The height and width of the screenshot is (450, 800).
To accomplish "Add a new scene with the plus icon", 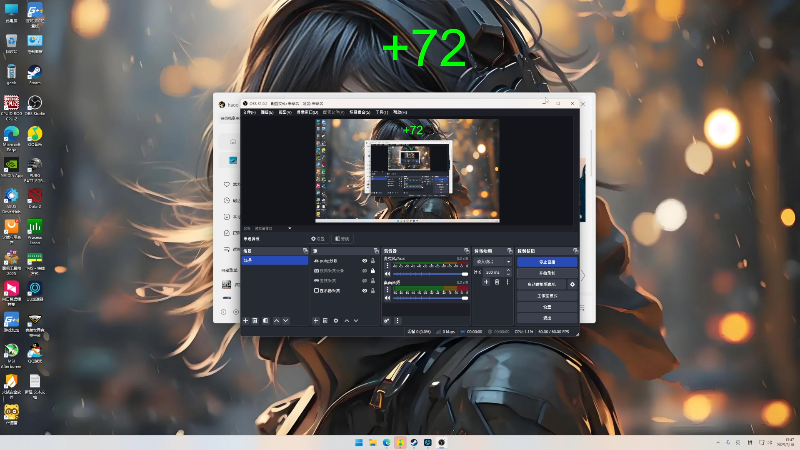I will click(245, 320).
